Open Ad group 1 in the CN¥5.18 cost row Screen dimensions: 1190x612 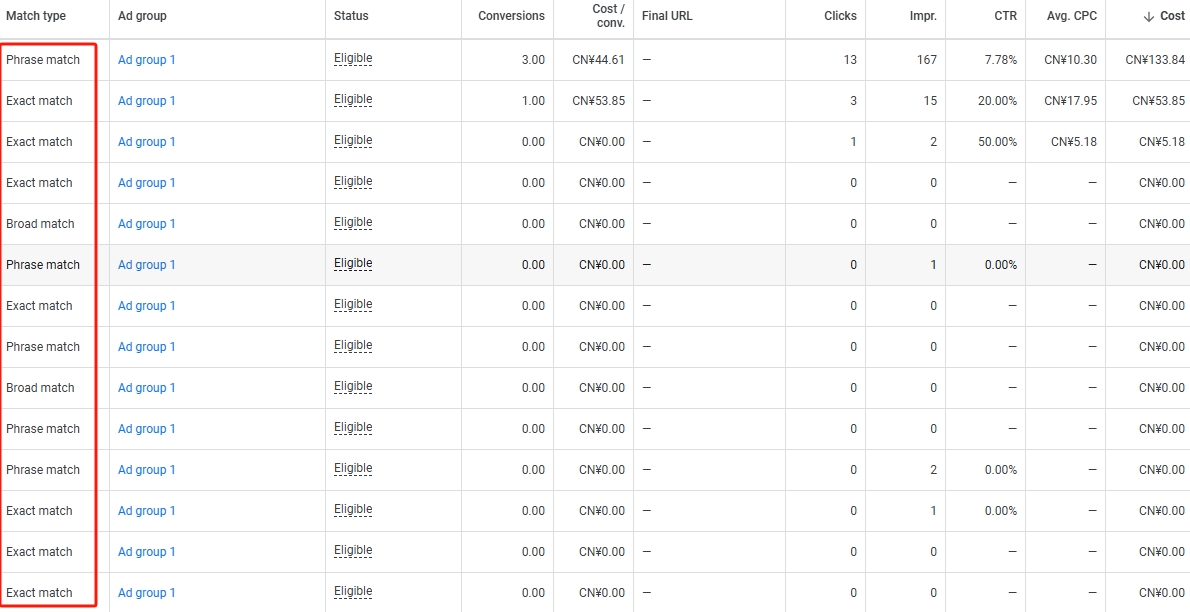[146, 142]
